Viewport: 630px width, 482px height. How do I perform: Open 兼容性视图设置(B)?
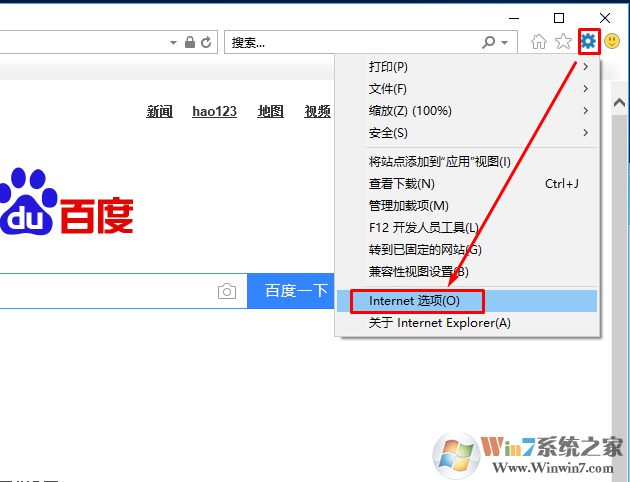[467, 272]
